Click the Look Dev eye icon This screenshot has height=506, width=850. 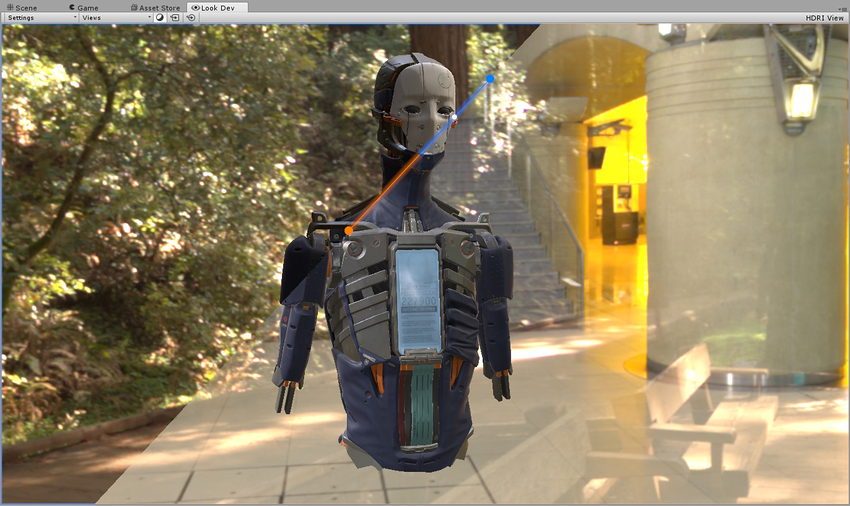pos(196,8)
